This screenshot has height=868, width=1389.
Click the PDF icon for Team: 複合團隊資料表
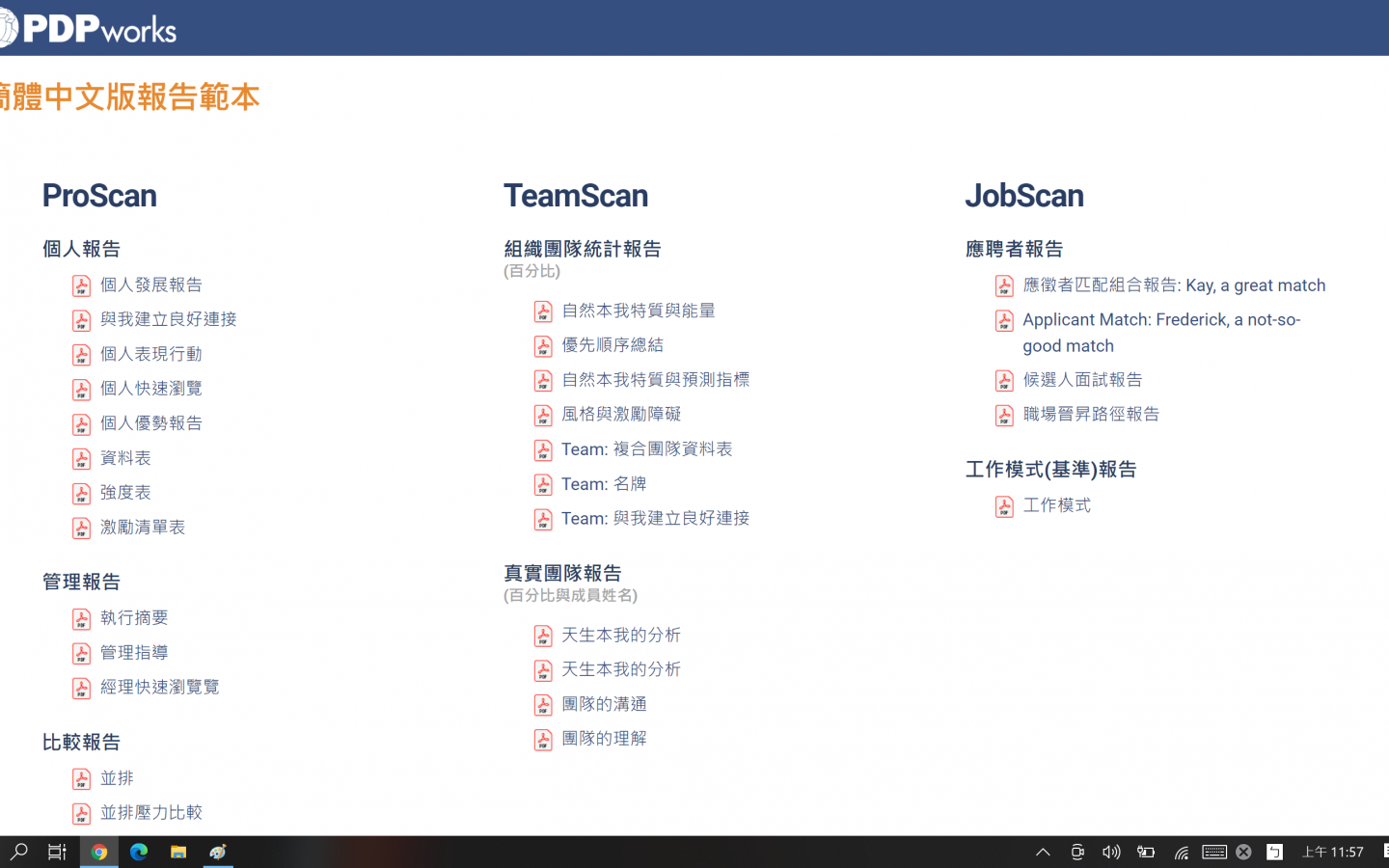pyautogui.click(x=544, y=450)
